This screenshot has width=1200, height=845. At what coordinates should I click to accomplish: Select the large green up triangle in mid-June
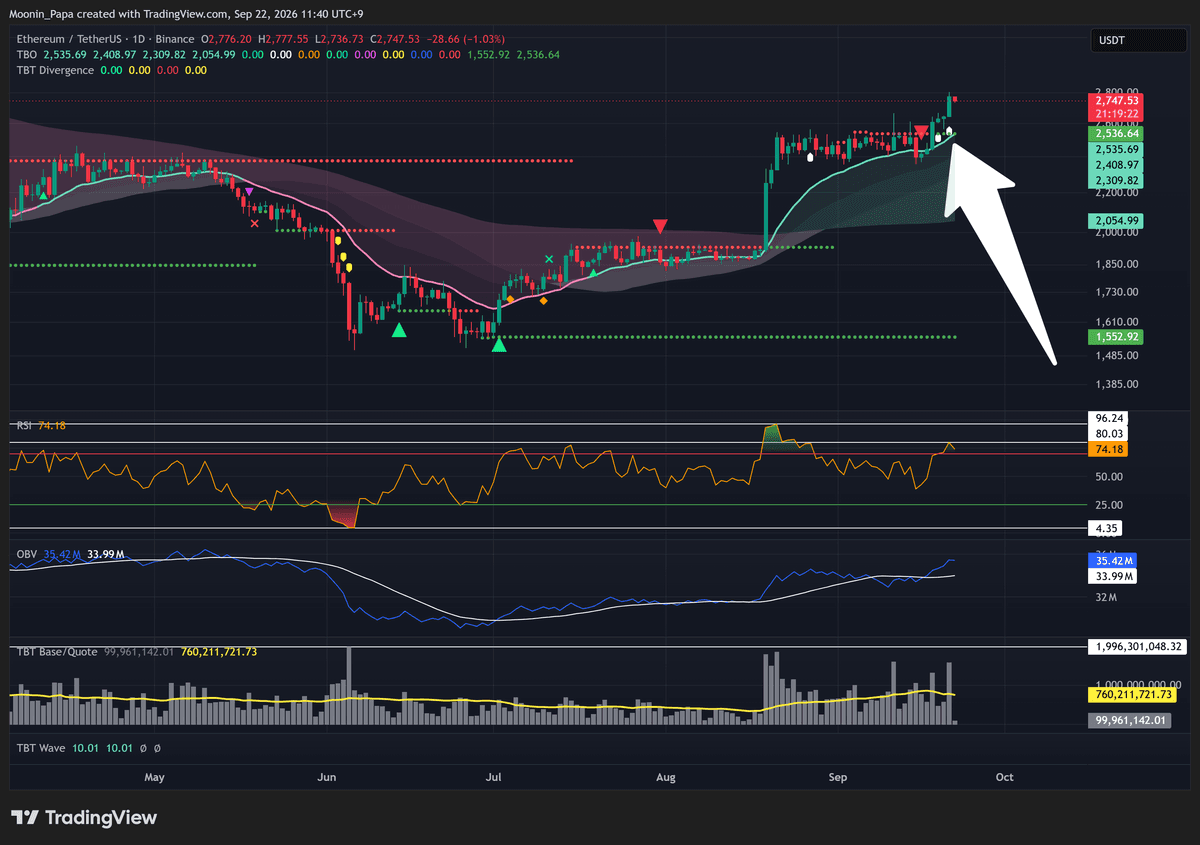click(399, 329)
